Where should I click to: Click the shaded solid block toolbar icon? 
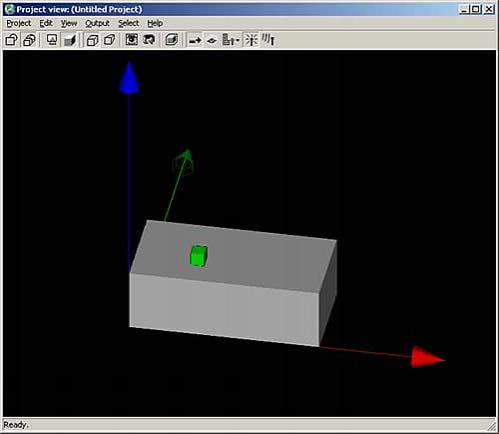(70, 40)
